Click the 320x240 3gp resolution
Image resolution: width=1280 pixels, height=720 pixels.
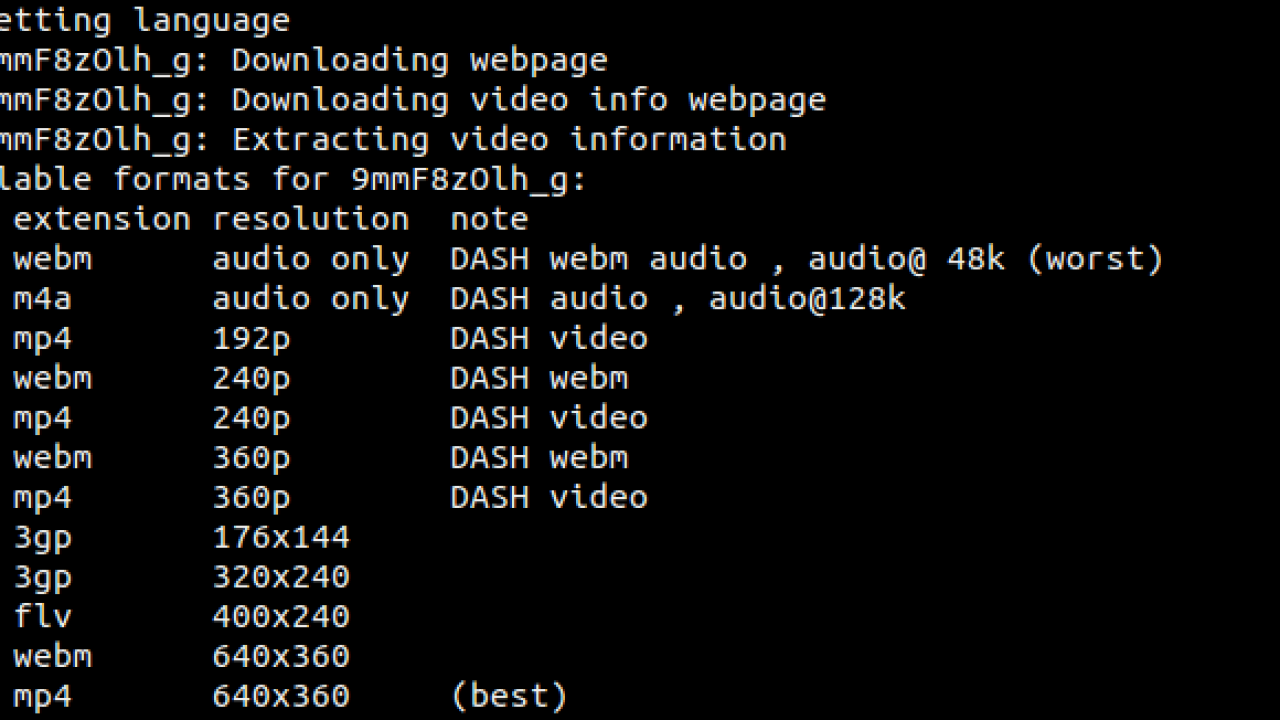(281, 578)
